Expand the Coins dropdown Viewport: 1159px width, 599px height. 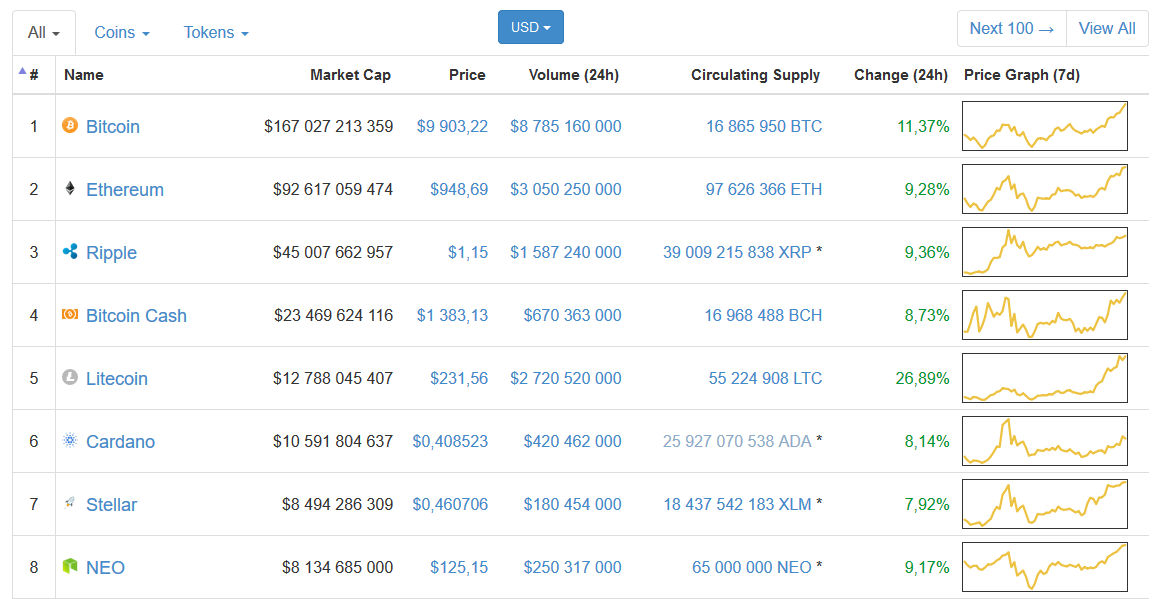122,33
